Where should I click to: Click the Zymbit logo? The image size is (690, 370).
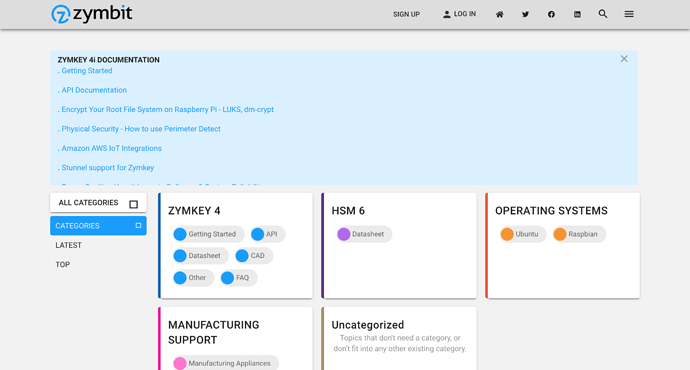click(x=92, y=14)
